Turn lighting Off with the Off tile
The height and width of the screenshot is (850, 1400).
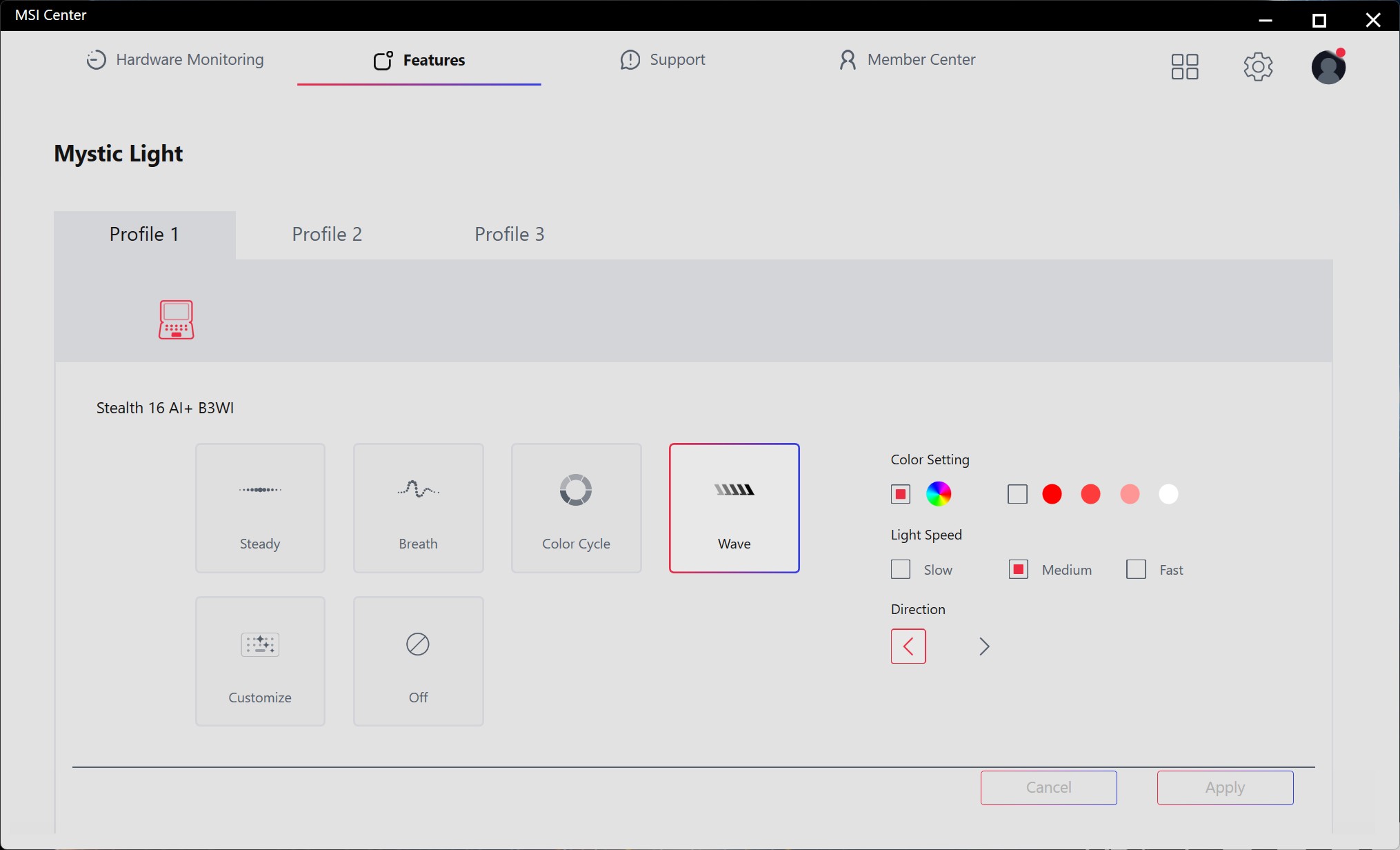418,661
